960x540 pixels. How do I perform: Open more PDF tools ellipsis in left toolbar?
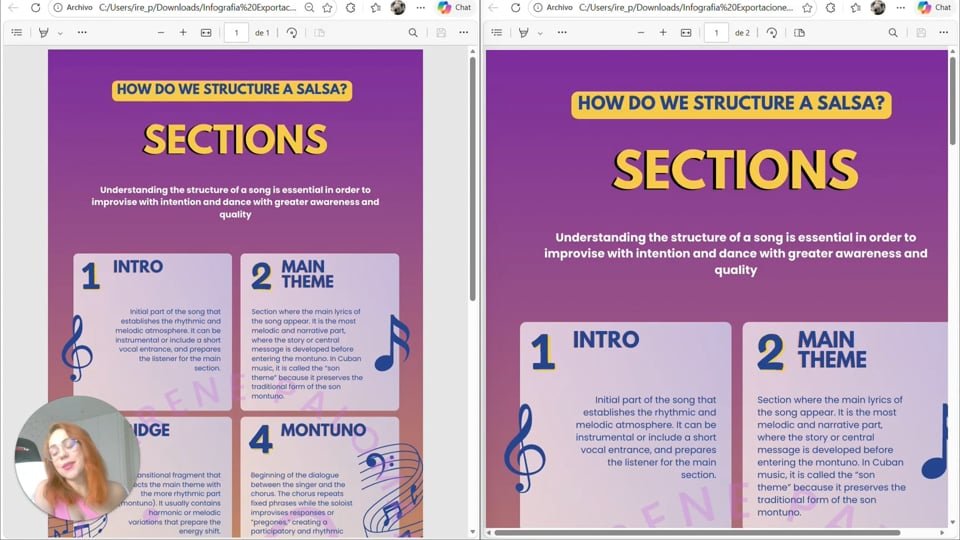[x=82, y=32]
